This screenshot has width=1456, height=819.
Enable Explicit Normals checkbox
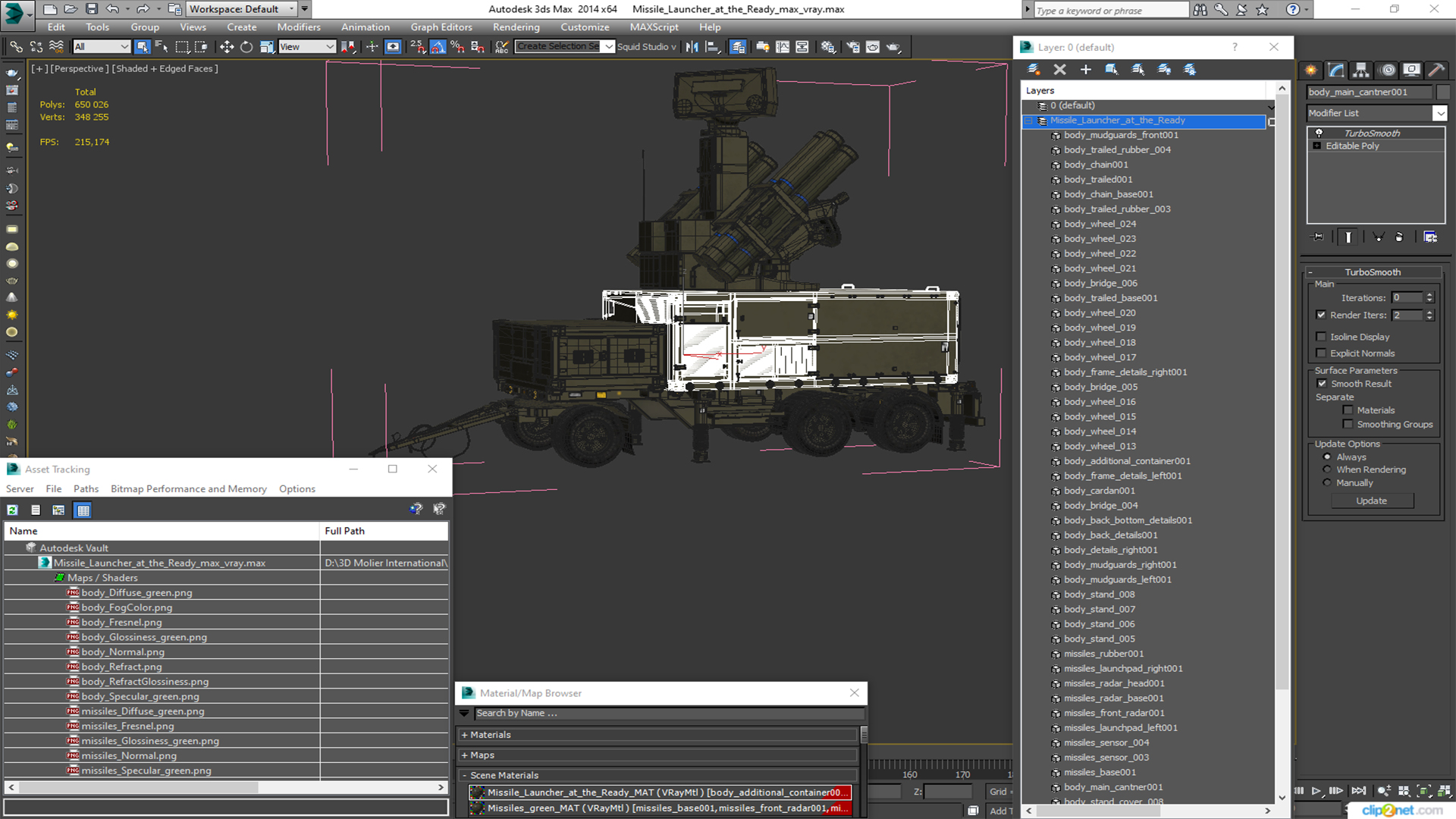point(1321,353)
